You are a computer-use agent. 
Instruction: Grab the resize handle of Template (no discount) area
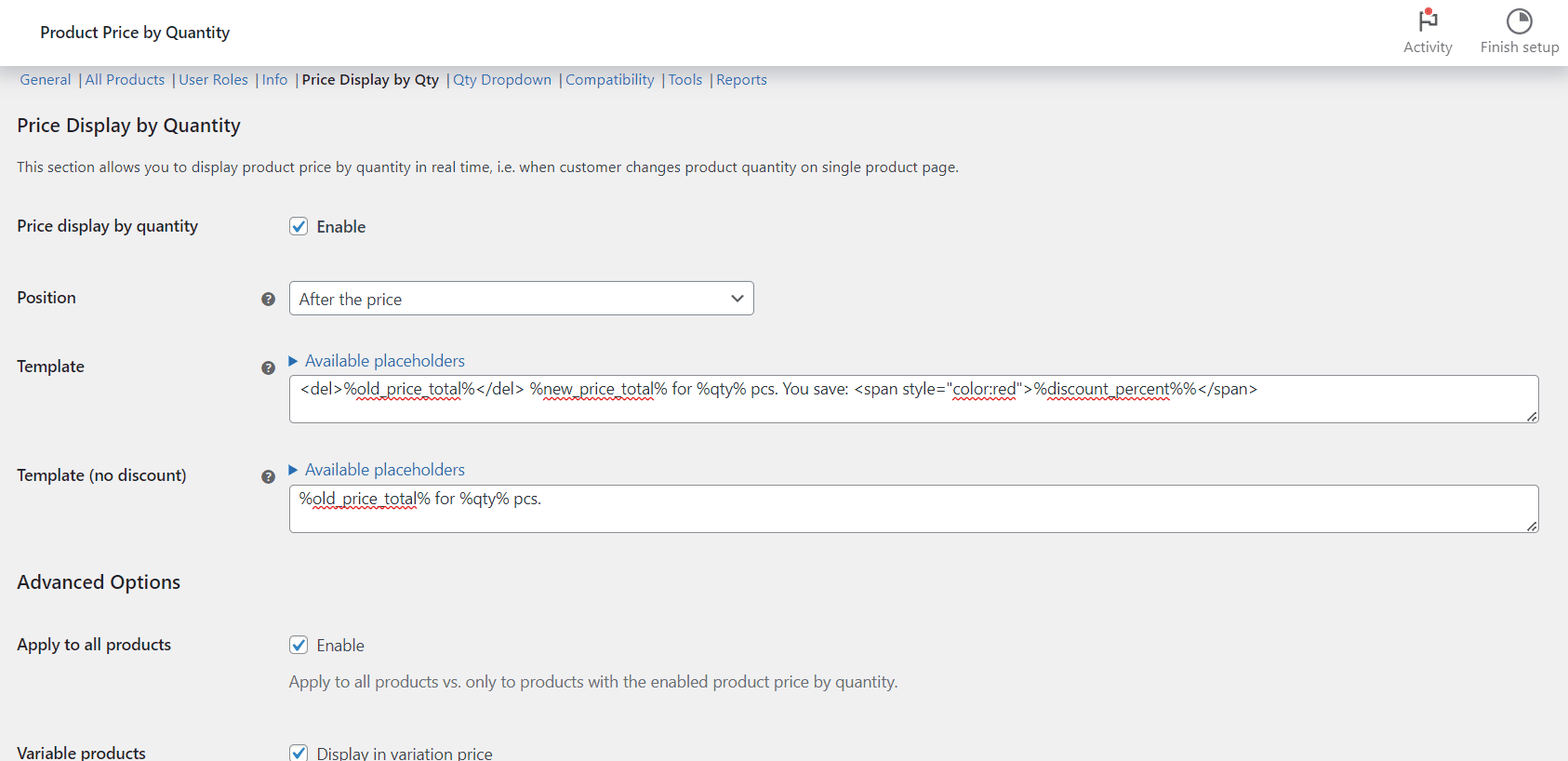[x=1532, y=527]
